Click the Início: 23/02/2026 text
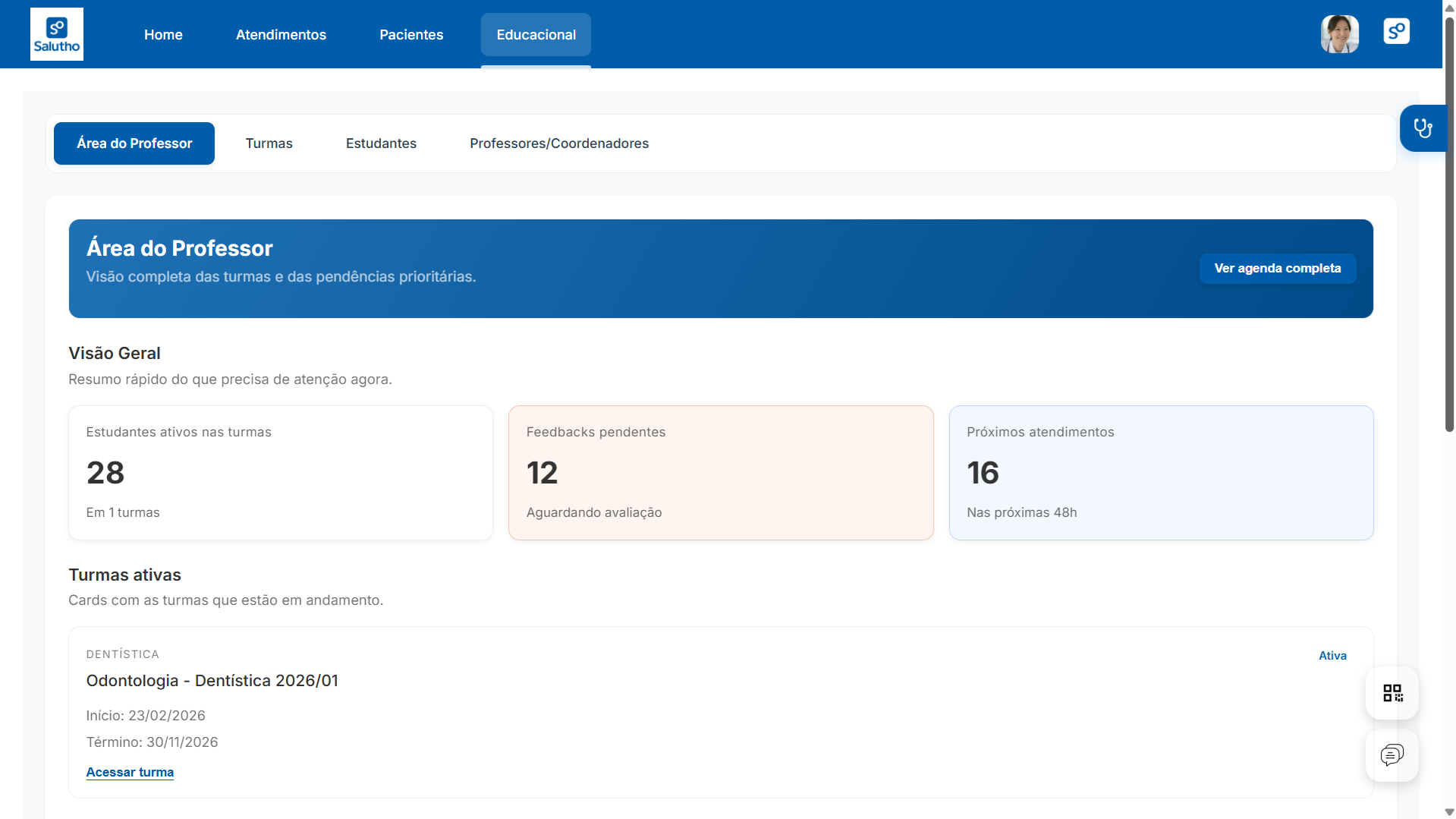 [x=146, y=716]
